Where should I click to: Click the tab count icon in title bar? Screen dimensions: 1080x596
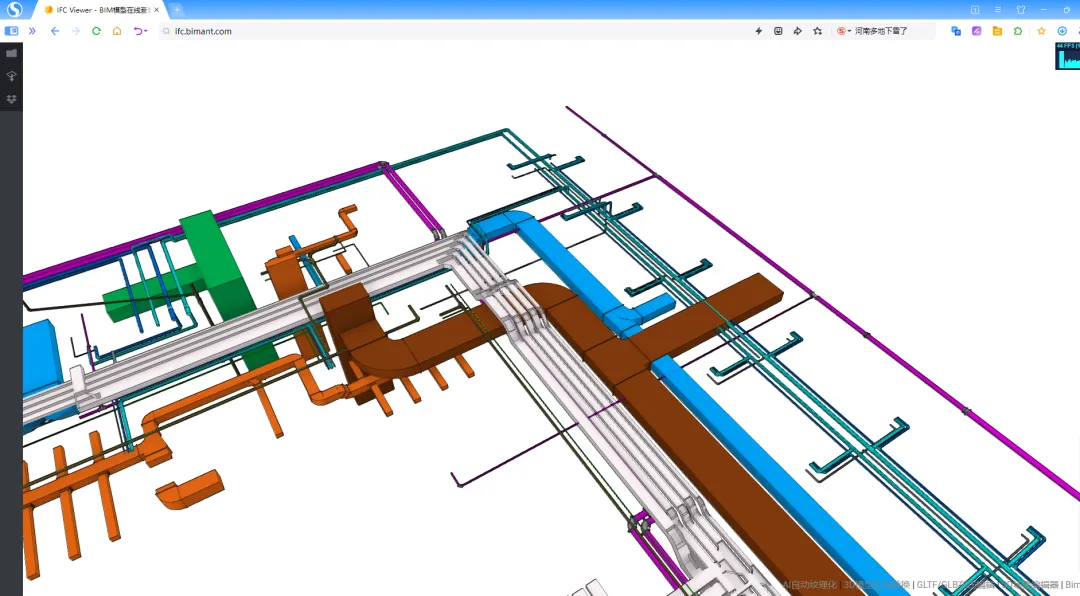[x=975, y=10]
